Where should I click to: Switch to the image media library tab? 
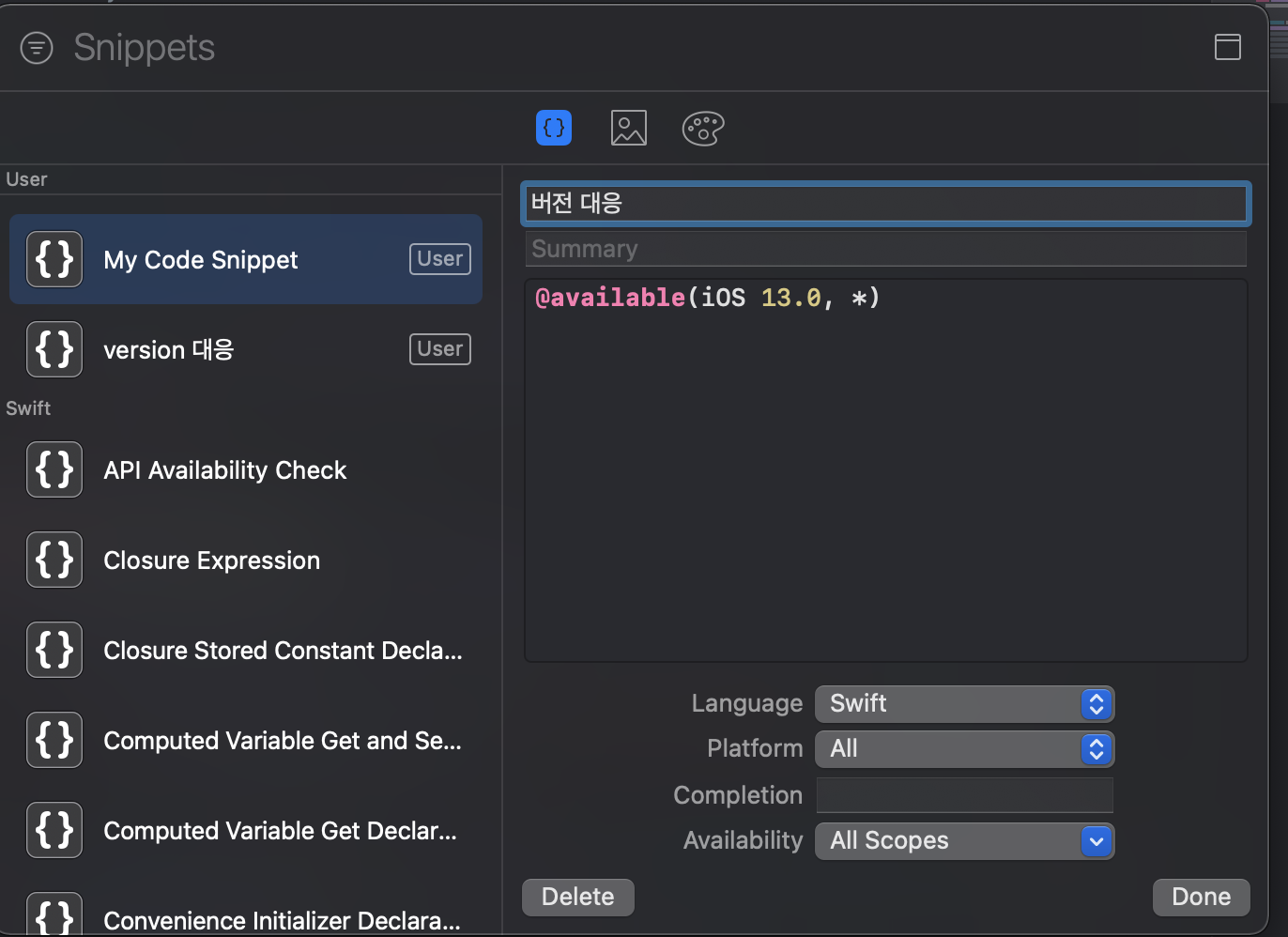(629, 128)
